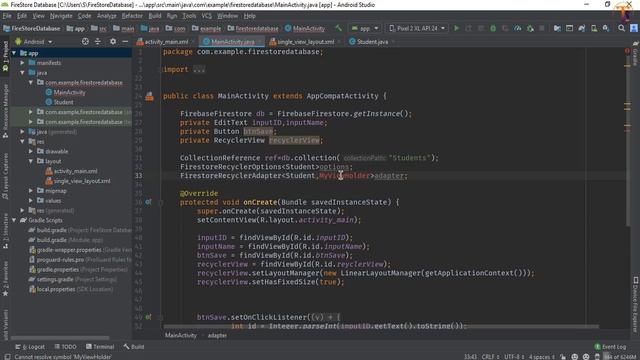Open the Refactor menu
Image resolution: width=640 pixels, height=360 pixels.
[x=132, y=16]
